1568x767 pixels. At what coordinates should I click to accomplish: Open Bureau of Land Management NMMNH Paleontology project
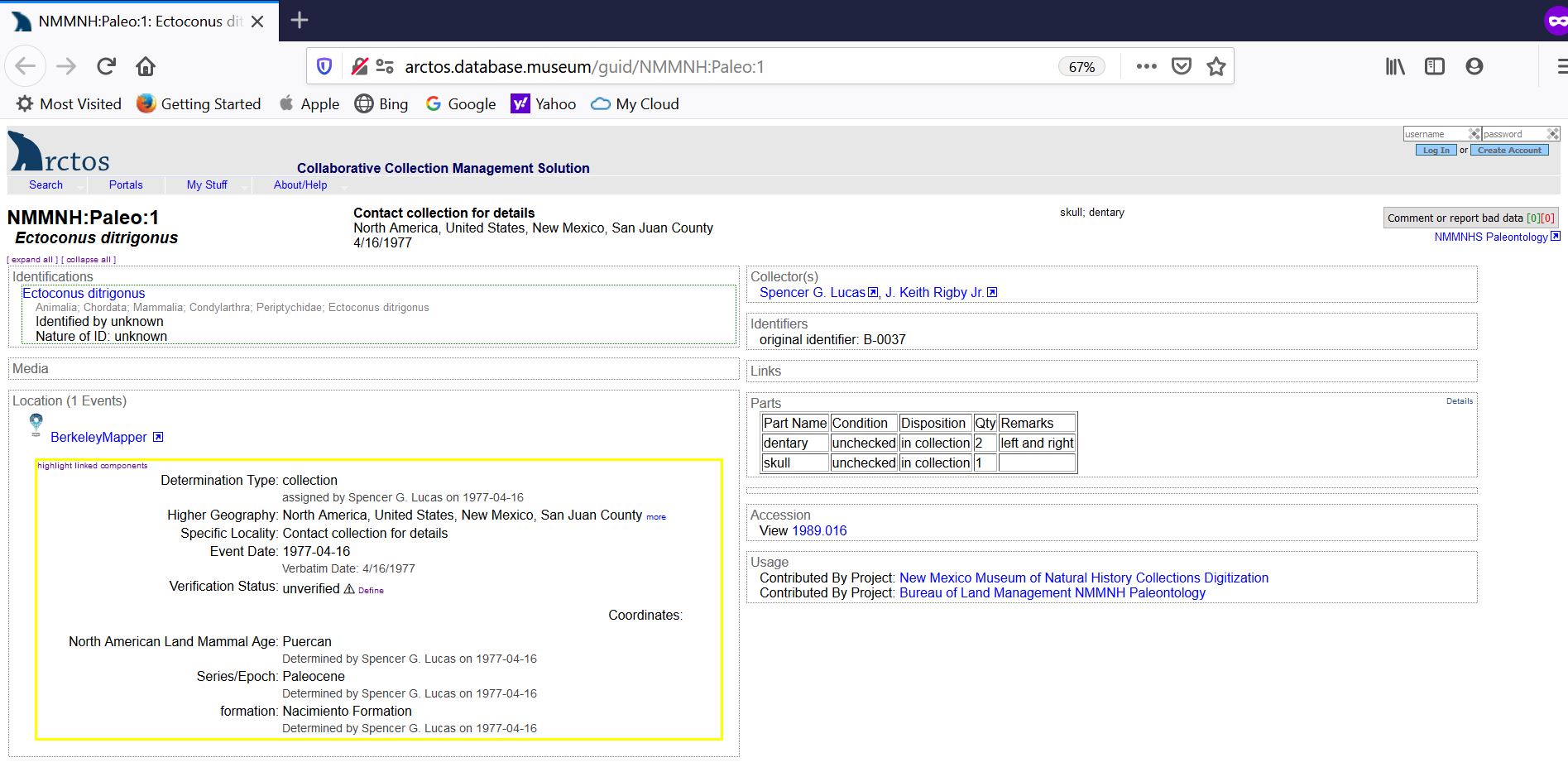(x=1053, y=592)
